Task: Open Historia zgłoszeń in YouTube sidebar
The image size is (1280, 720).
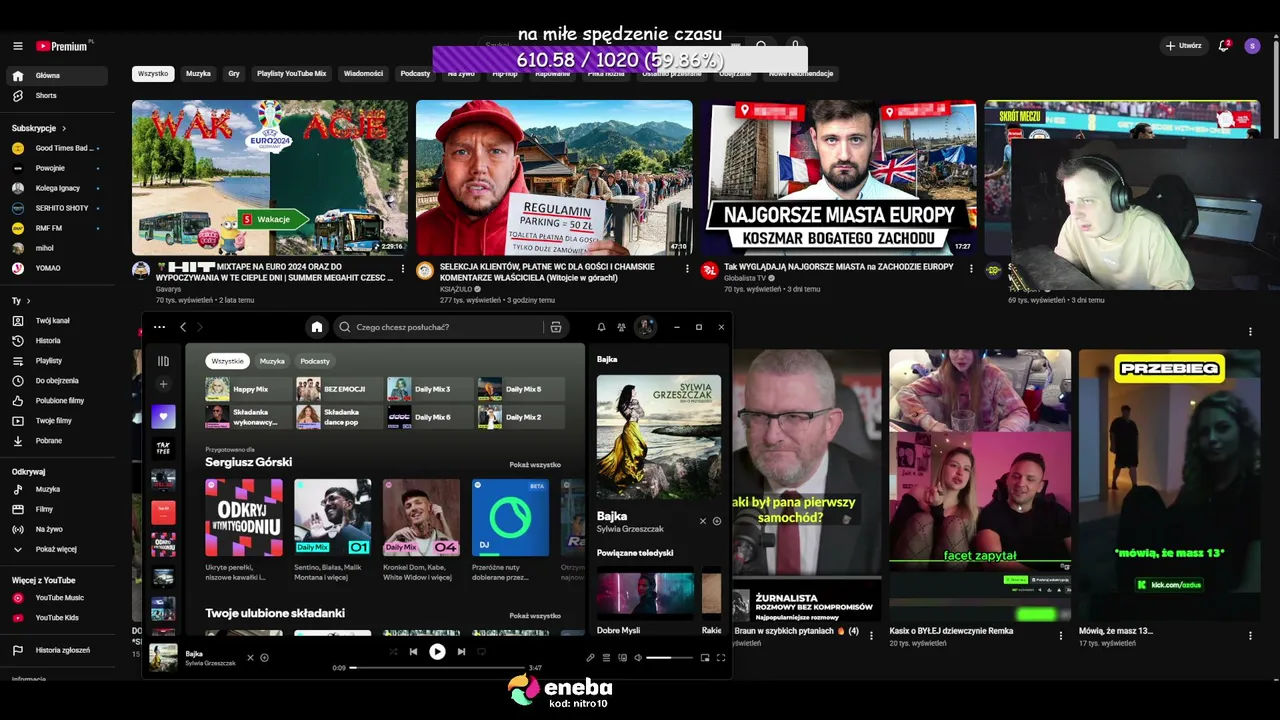Action: [57, 650]
